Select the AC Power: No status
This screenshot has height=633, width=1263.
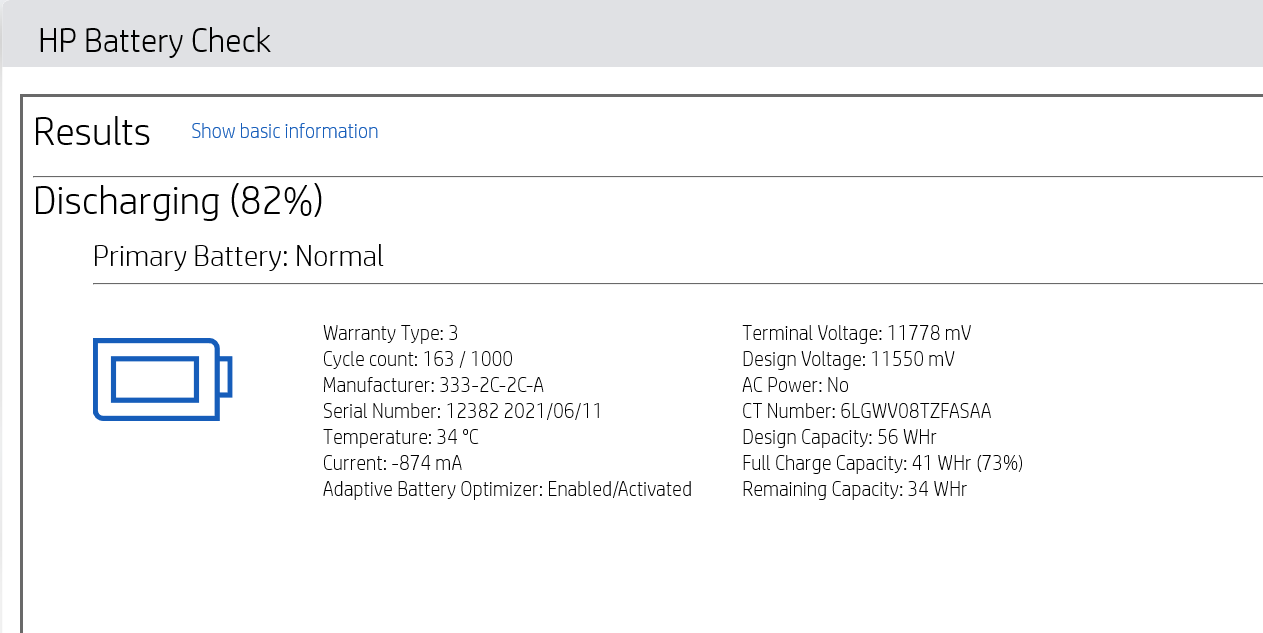[794, 385]
